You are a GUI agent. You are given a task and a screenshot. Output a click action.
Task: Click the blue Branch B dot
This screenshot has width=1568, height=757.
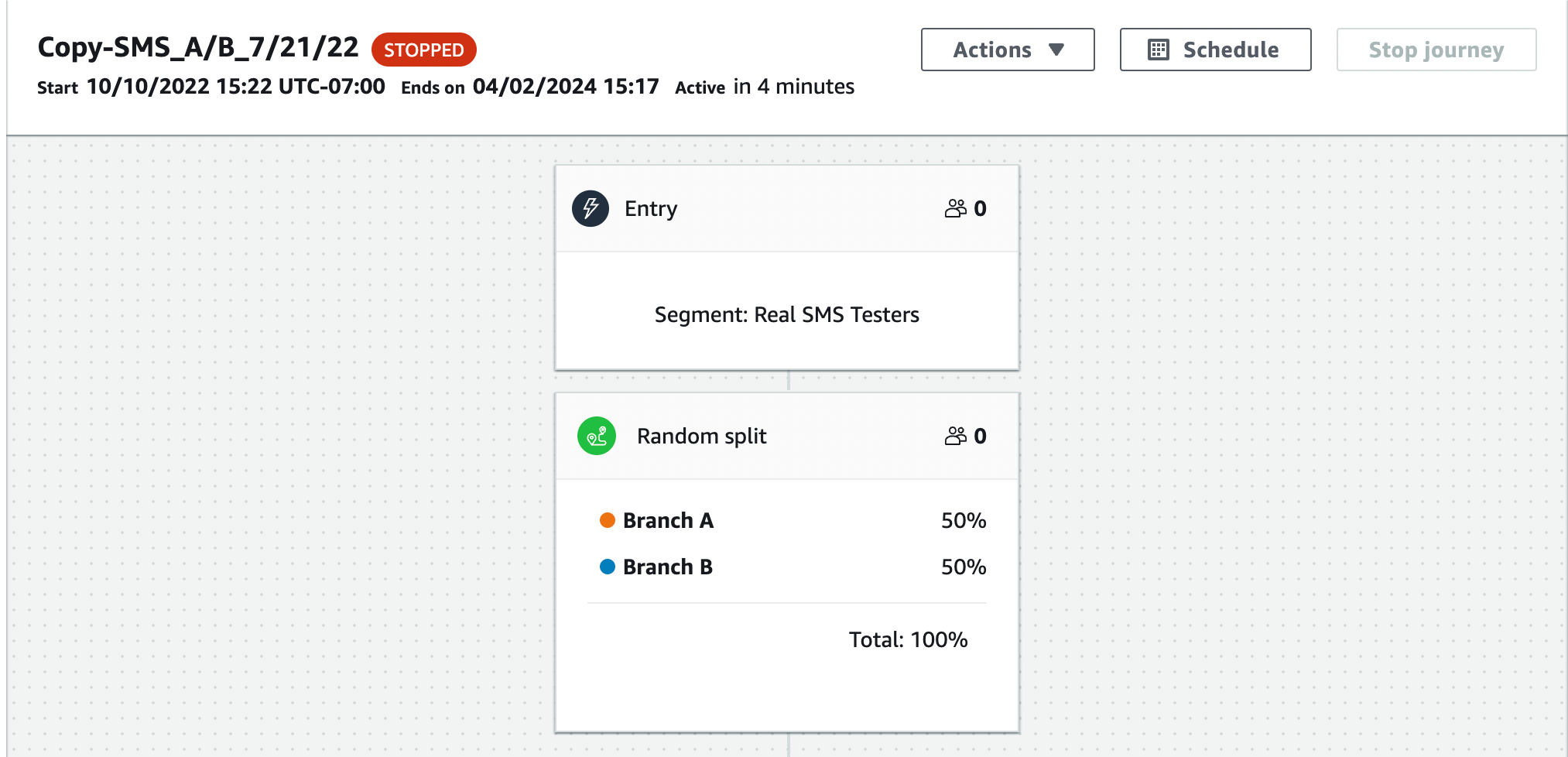tap(607, 567)
